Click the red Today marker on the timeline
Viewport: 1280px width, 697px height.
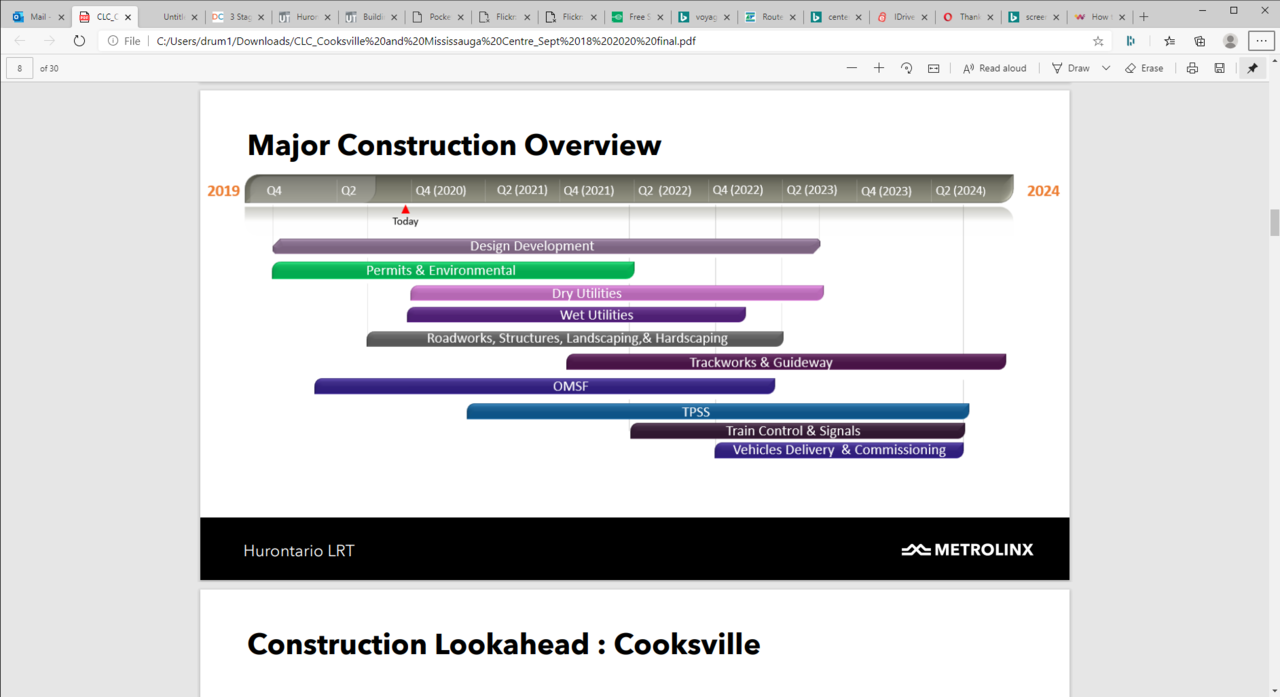click(x=405, y=210)
